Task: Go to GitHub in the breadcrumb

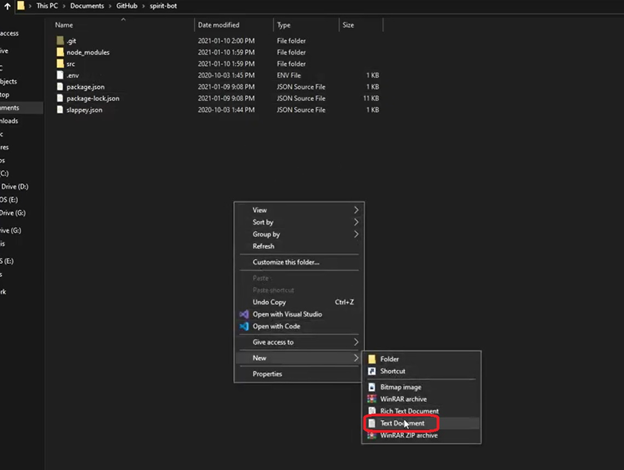Action: pyautogui.click(x=127, y=6)
